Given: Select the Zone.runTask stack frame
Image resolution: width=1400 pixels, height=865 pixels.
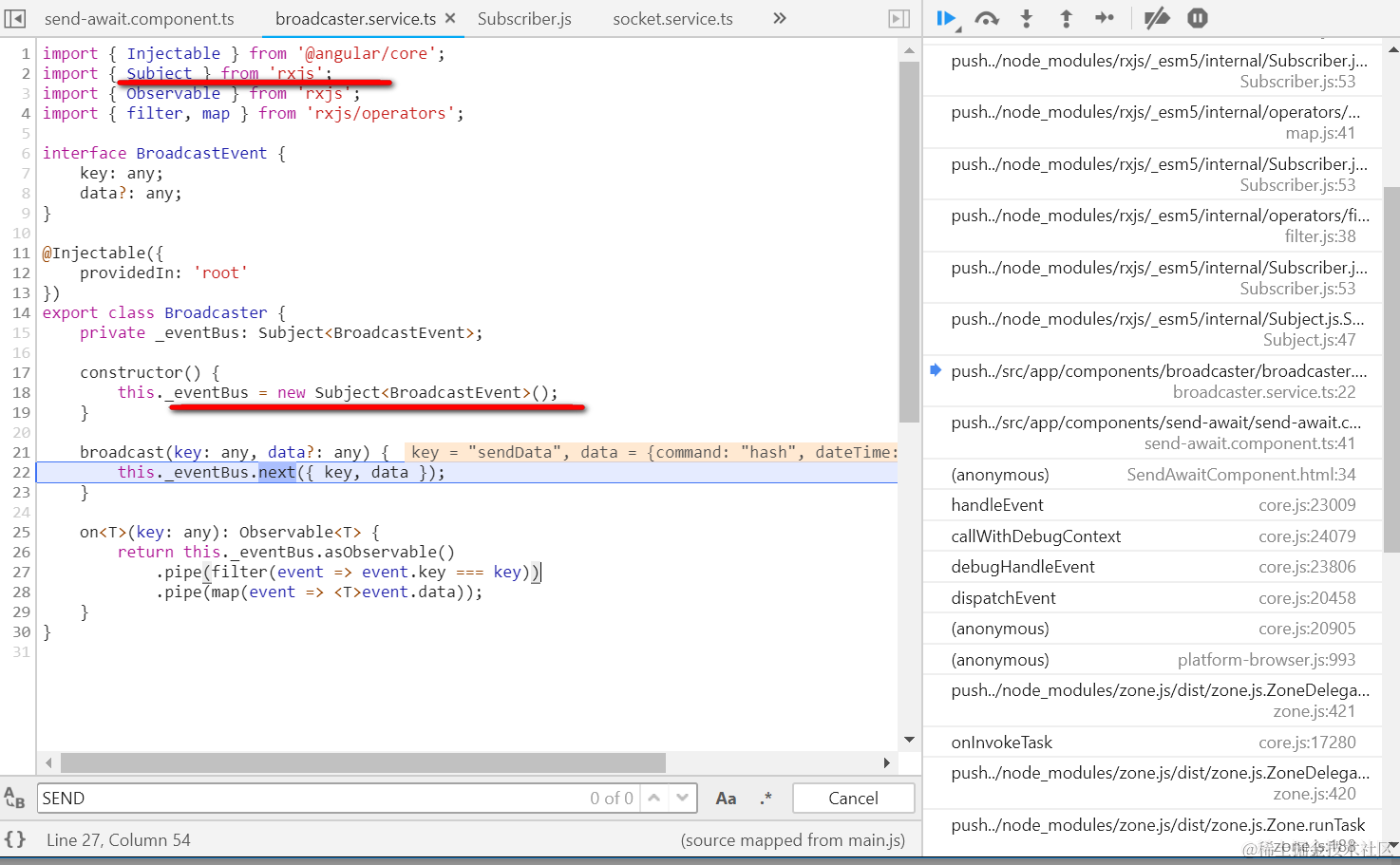Looking at the screenshot, I should 1153,834.
